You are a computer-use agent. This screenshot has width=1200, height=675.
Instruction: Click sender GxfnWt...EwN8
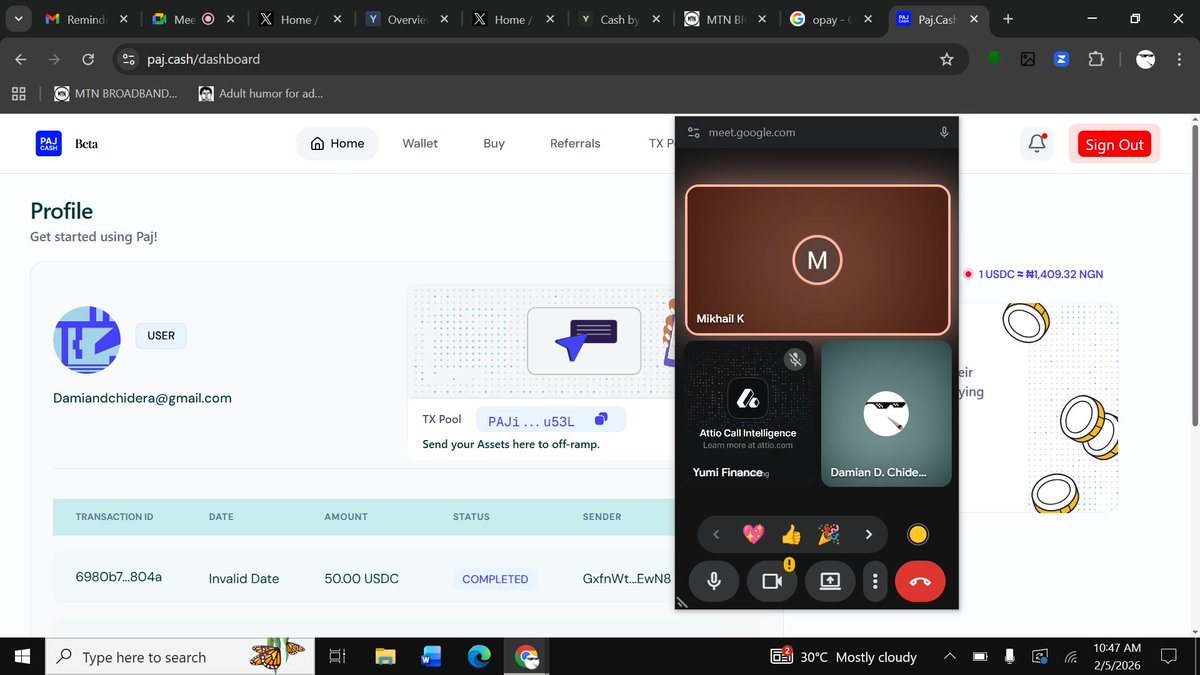[627, 578]
